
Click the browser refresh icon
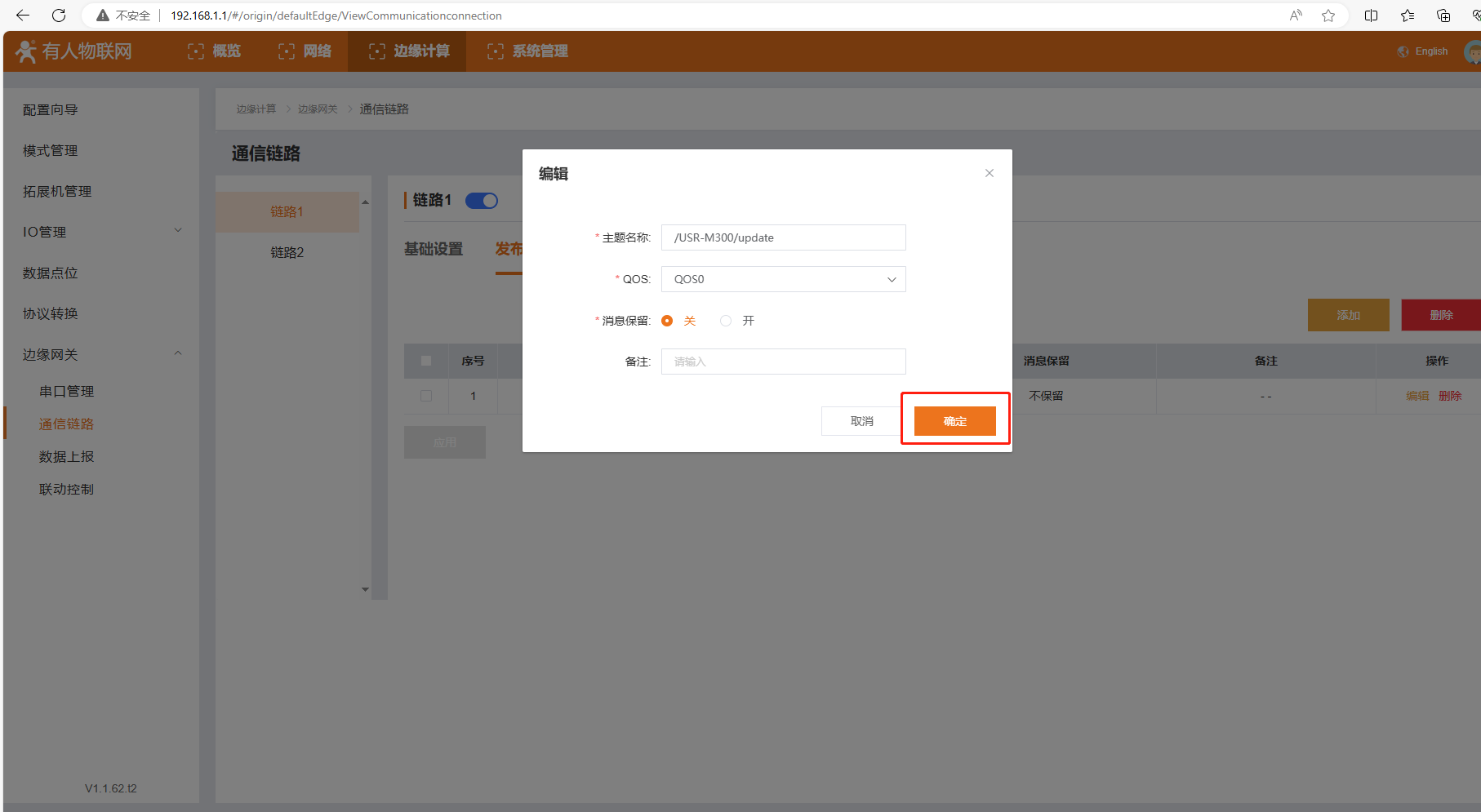[x=59, y=16]
